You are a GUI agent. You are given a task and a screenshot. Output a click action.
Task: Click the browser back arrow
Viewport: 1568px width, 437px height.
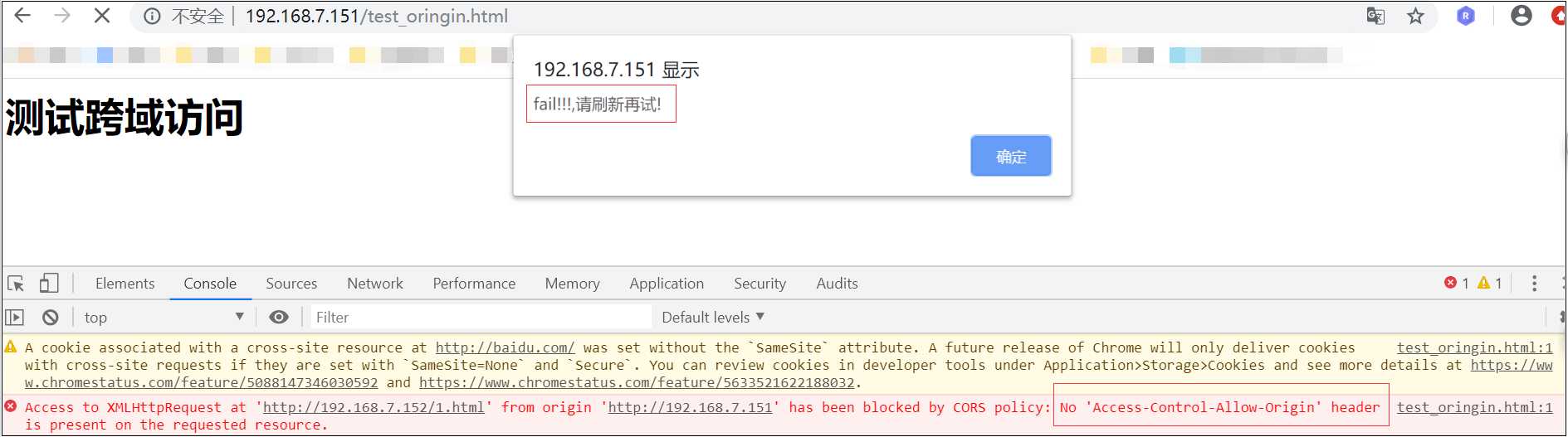point(22,16)
